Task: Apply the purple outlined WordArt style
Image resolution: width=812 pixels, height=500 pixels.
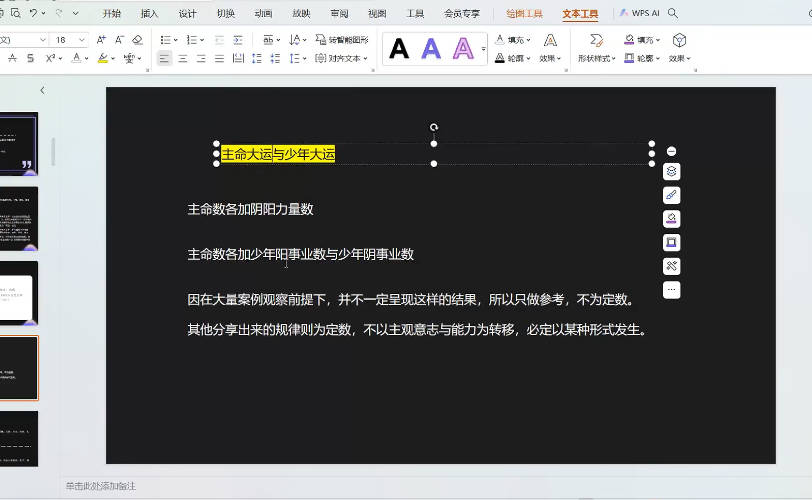Action: pyautogui.click(x=463, y=48)
